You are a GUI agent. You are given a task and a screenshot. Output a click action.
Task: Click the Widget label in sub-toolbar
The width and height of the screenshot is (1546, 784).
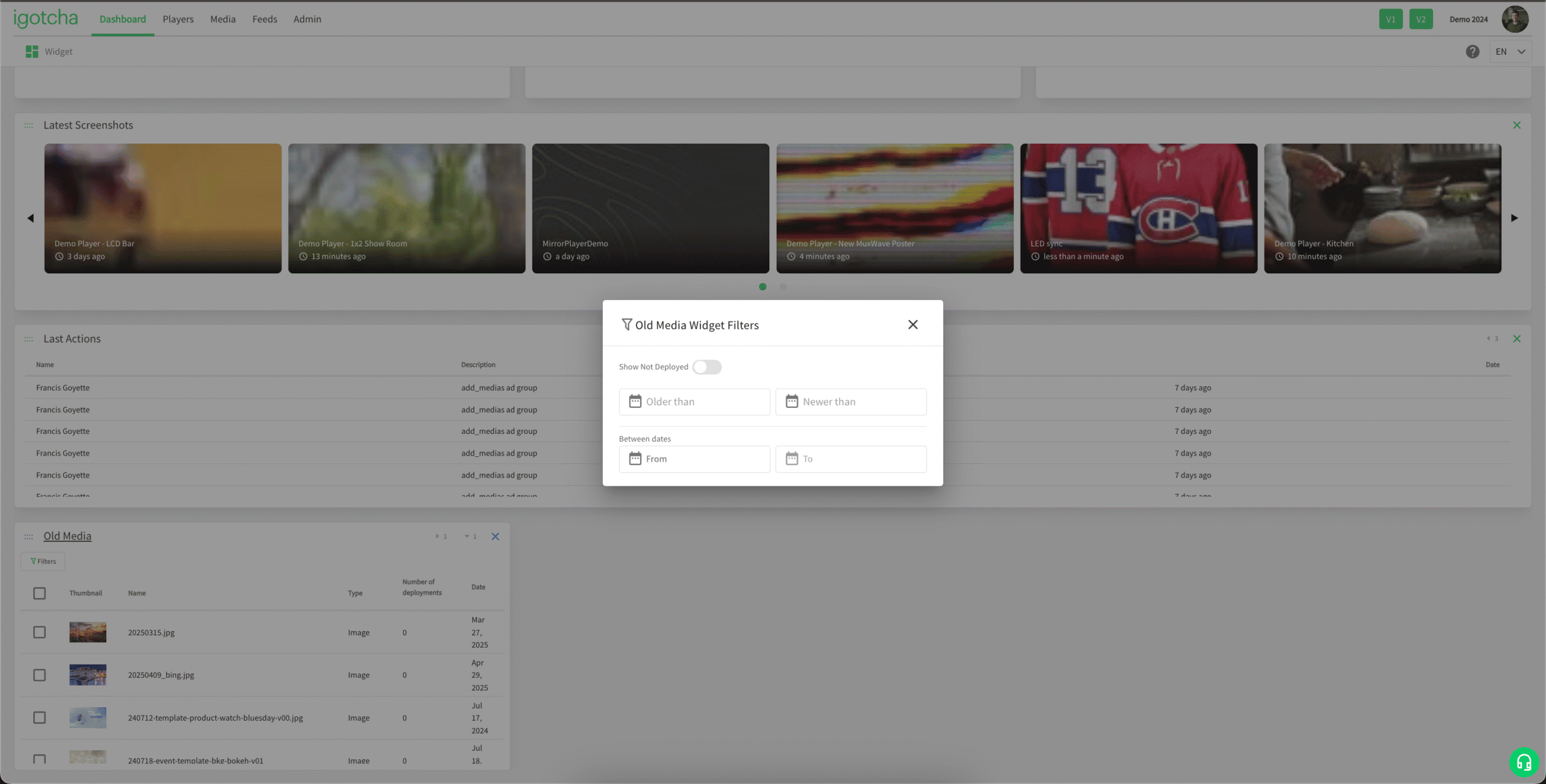(59, 52)
